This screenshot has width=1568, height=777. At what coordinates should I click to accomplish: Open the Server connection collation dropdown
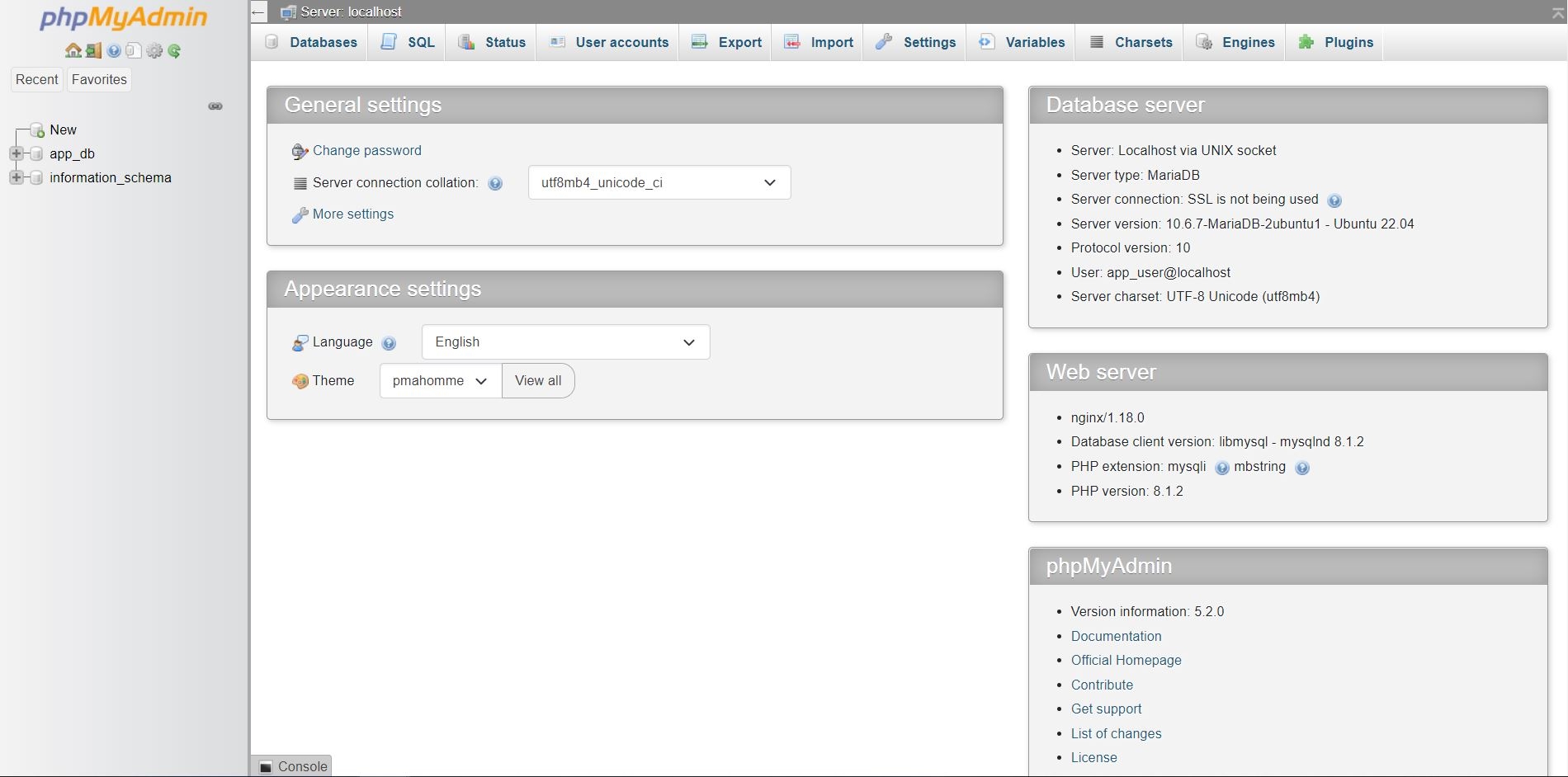coord(659,183)
